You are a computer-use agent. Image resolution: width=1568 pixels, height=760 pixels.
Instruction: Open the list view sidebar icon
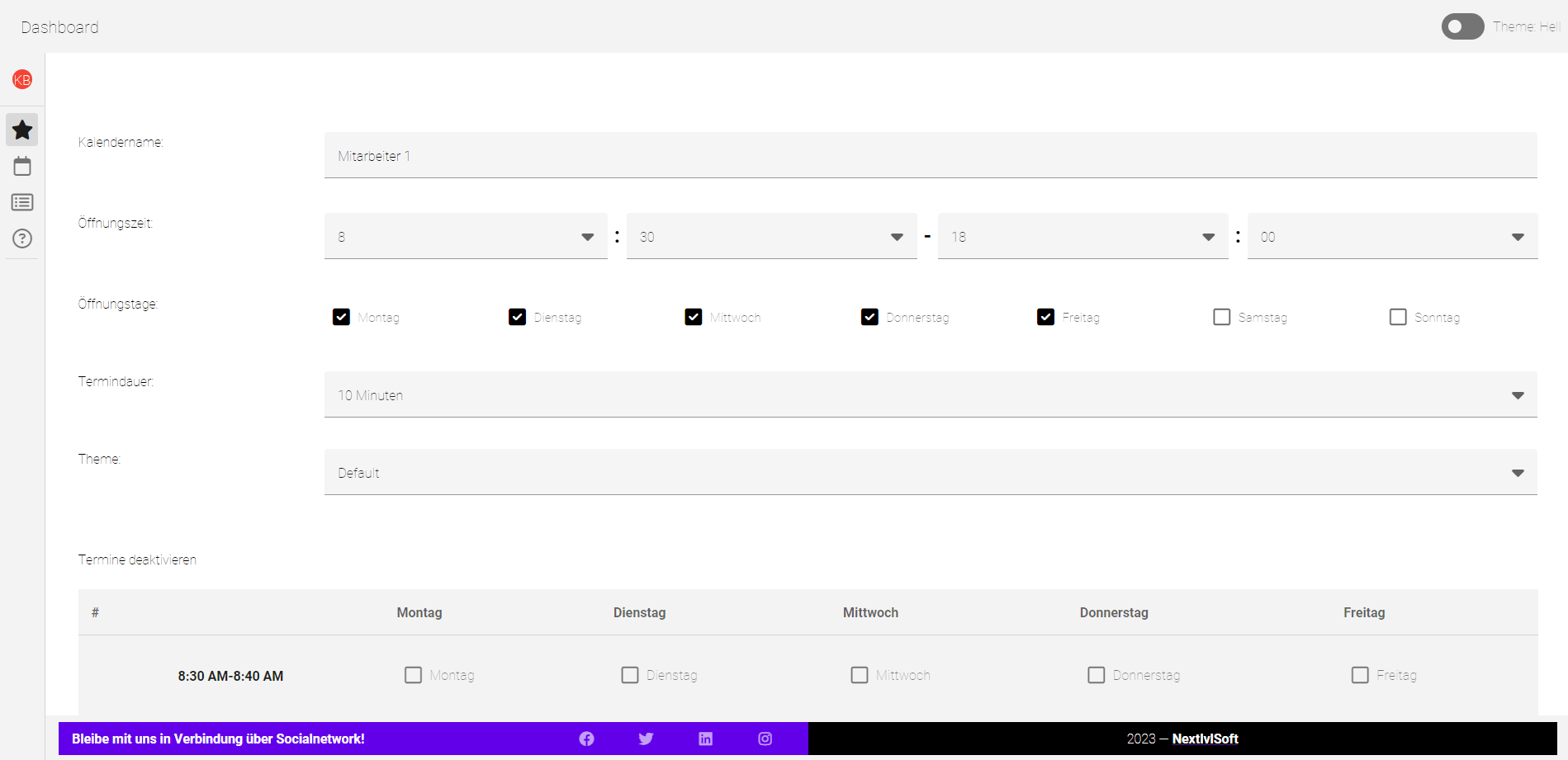[x=22, y=202]
